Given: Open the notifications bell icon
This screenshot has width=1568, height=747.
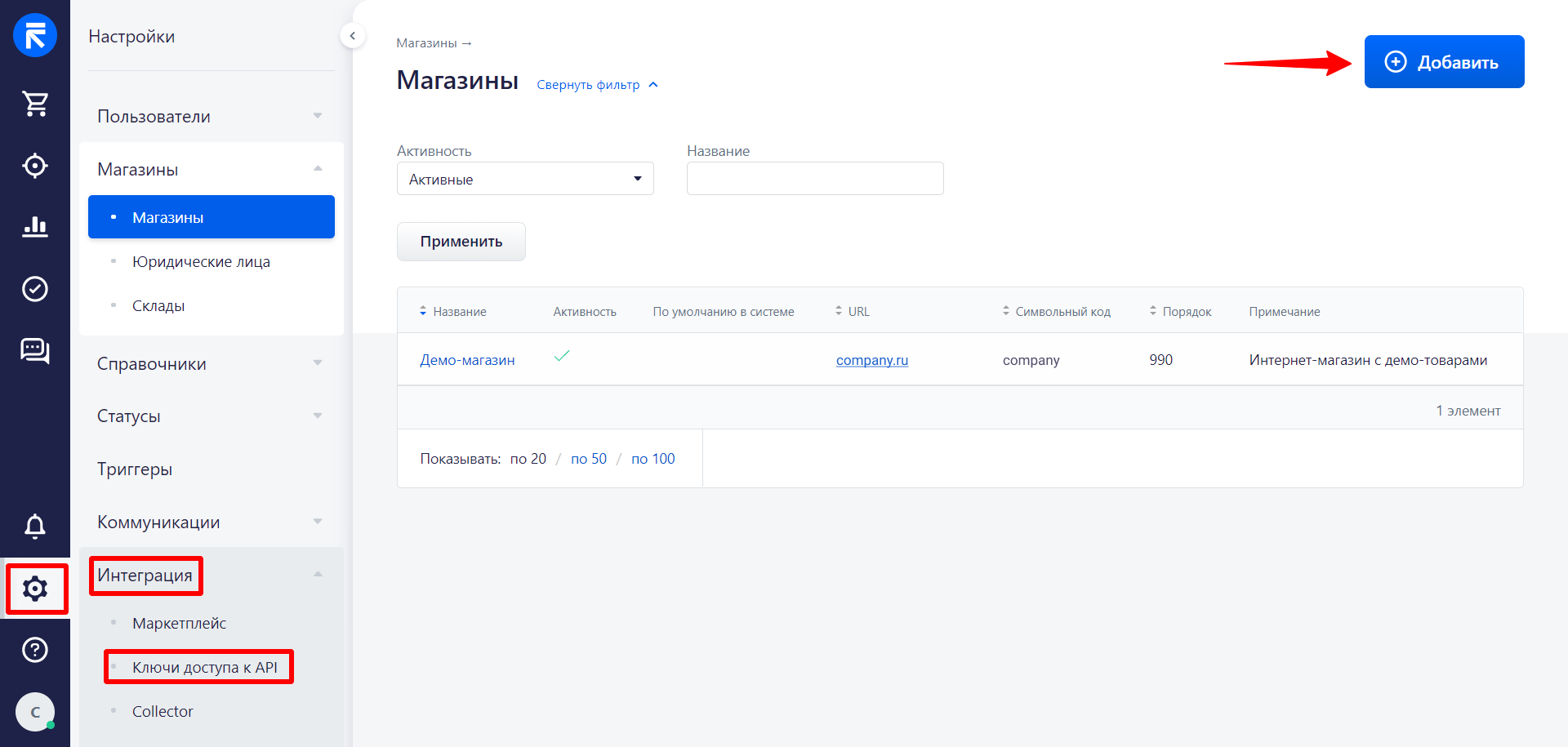Looking at the screenshot, I should pos(35,527).
